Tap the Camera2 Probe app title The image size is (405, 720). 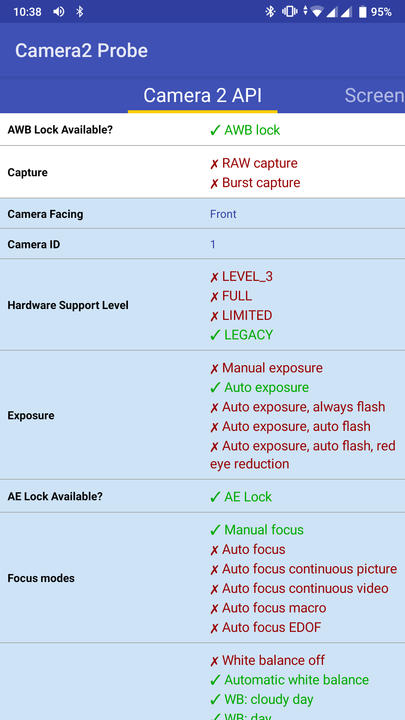click(81, 51)
